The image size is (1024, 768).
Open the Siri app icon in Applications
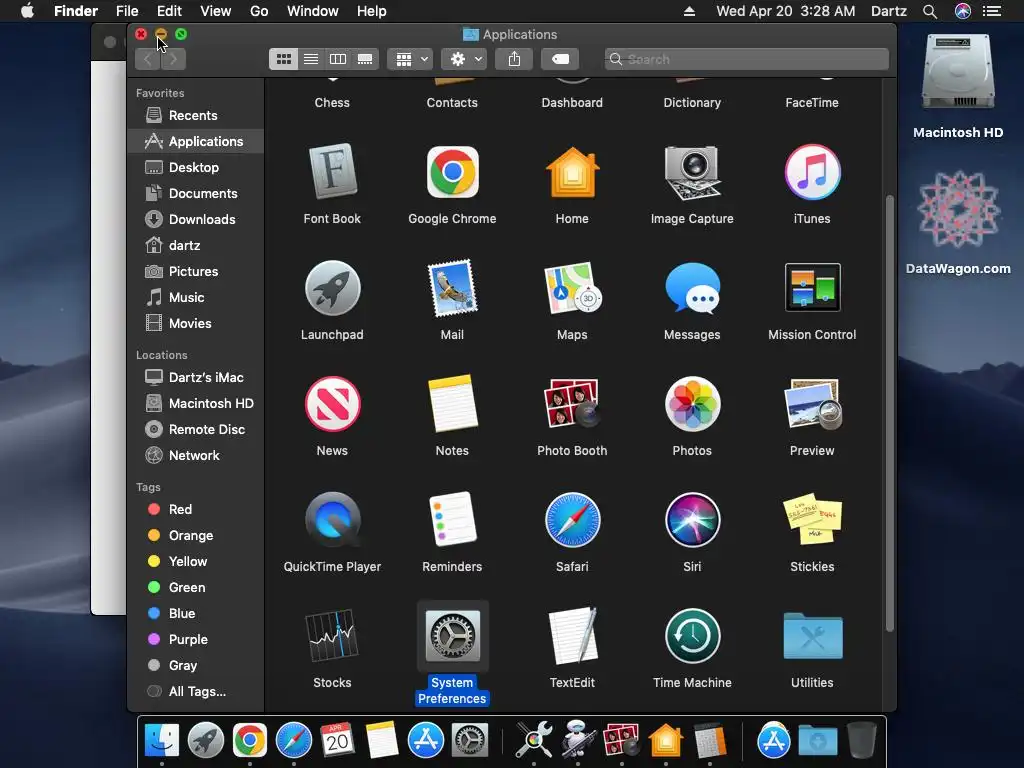click(x=692, y=520)
